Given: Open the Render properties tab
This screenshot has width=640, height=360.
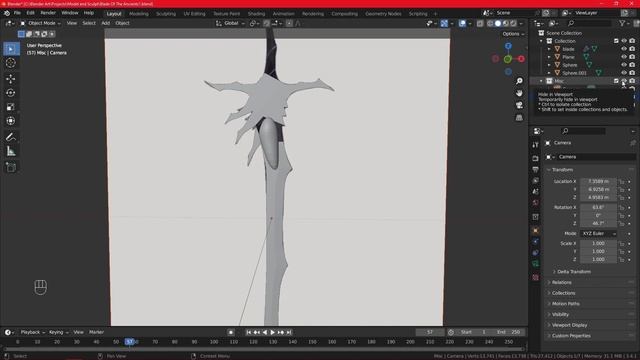Looking at the screenshot, I should 536,158.
